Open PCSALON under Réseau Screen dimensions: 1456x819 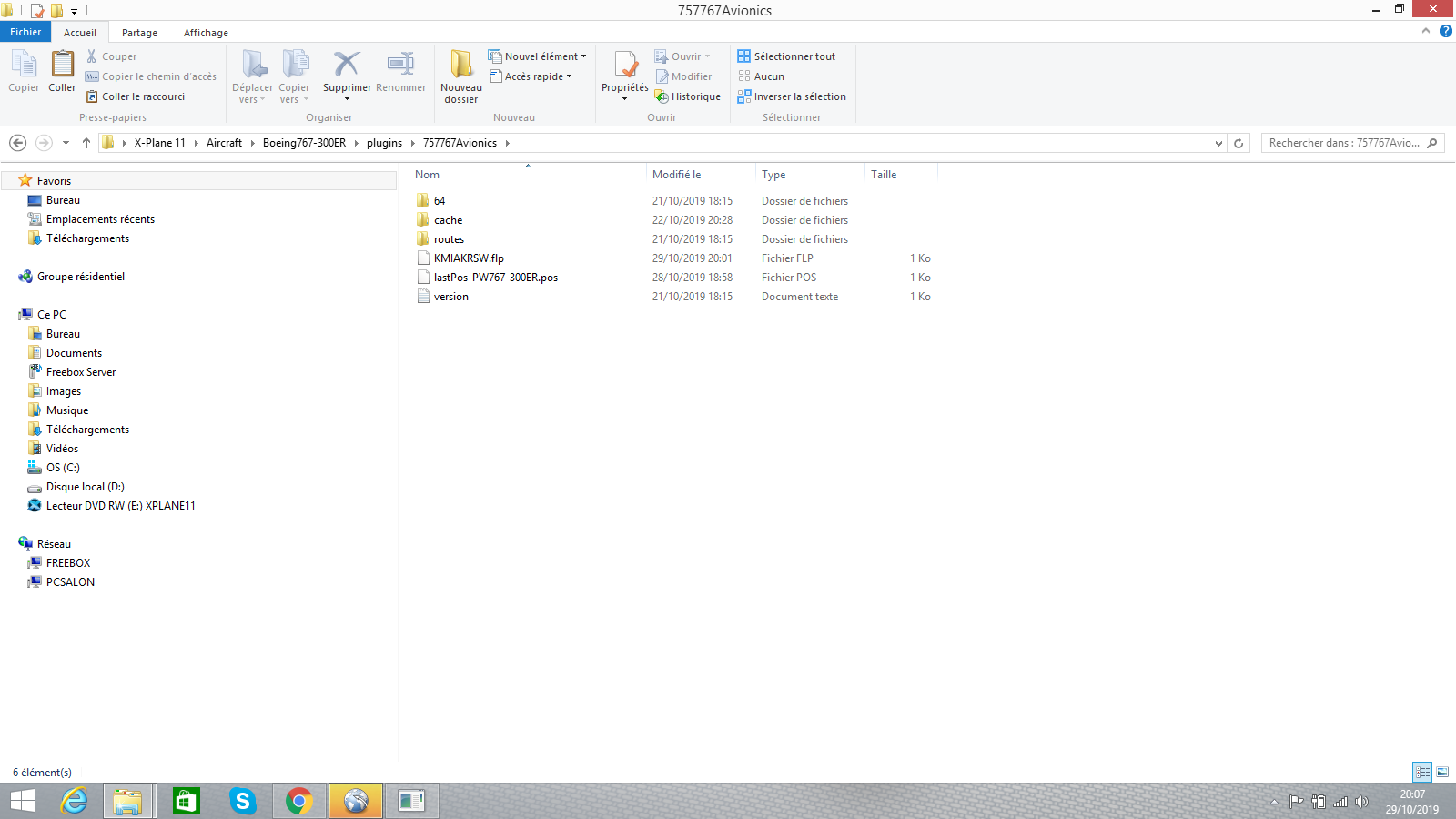70,582
